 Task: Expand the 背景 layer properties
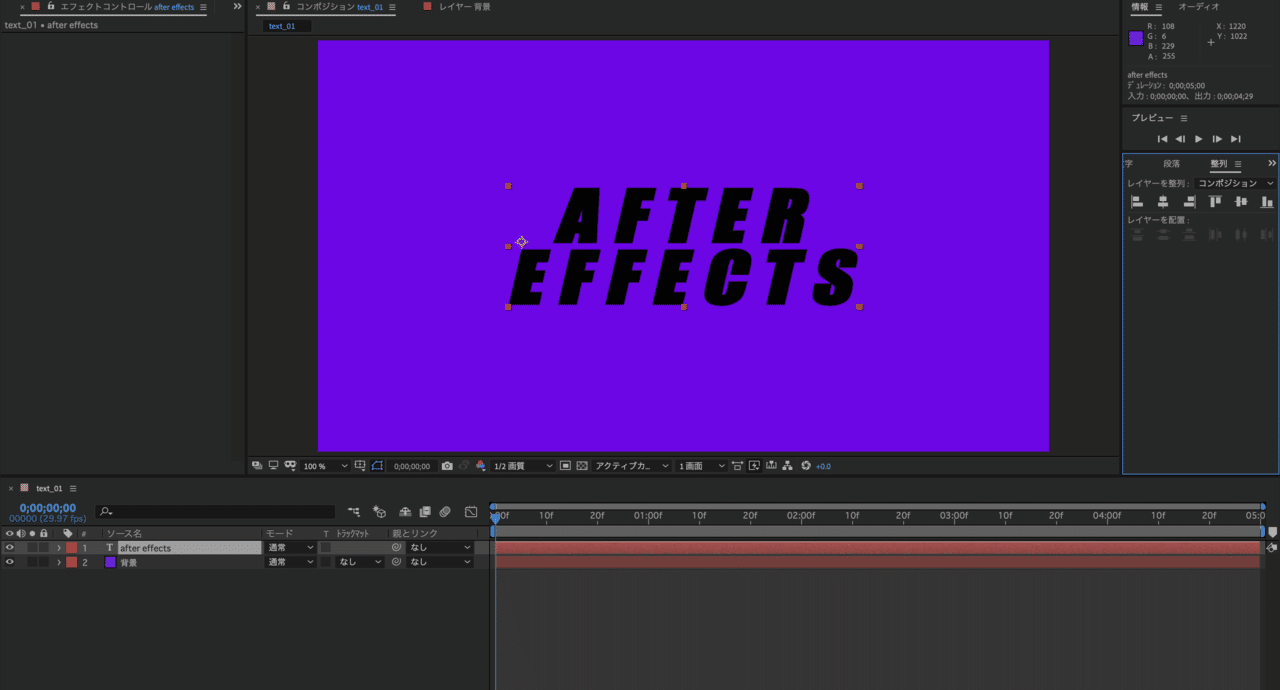pyautogui.click(x=59, y=562)
